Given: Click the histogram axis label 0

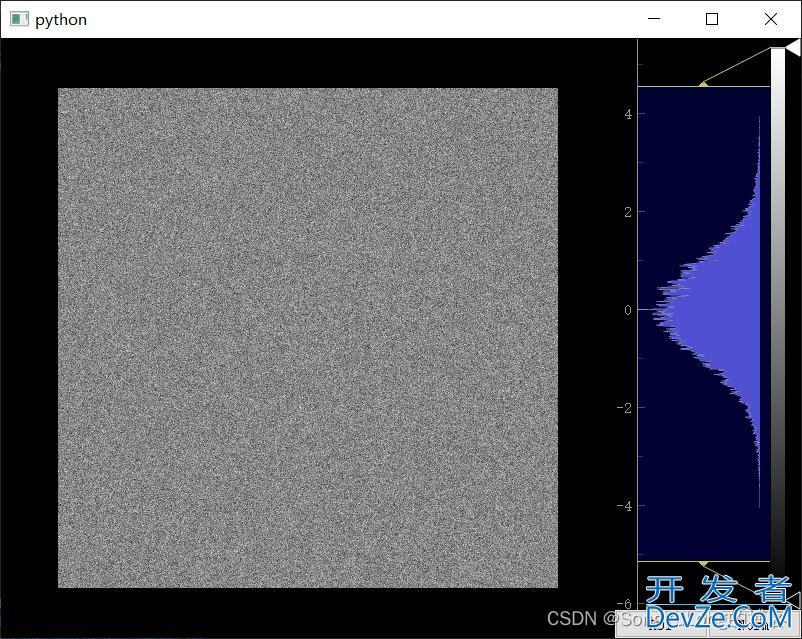Looking at the screenshot, I should coord(628,310).
